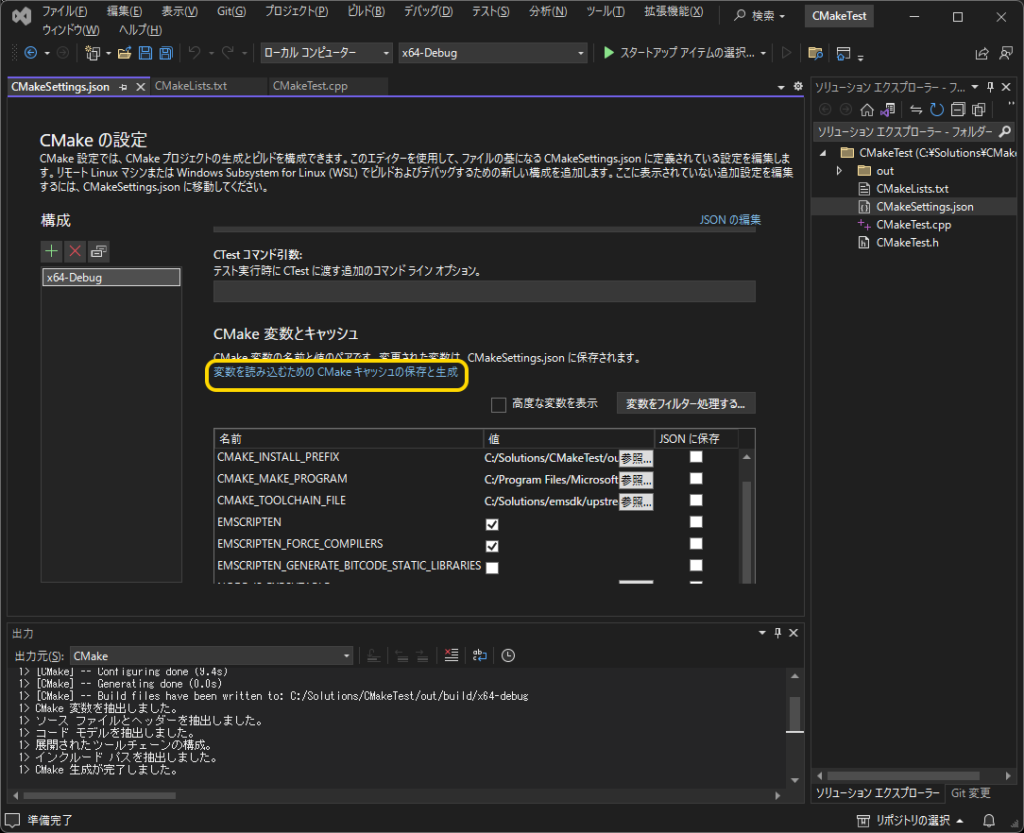Image resolution: width=1024 pixels, height=833 pixels.
Task: Check JSON save box for EMSCRIPTEN_FORCE_COMPILERS
Action: [x=696, y=543]
